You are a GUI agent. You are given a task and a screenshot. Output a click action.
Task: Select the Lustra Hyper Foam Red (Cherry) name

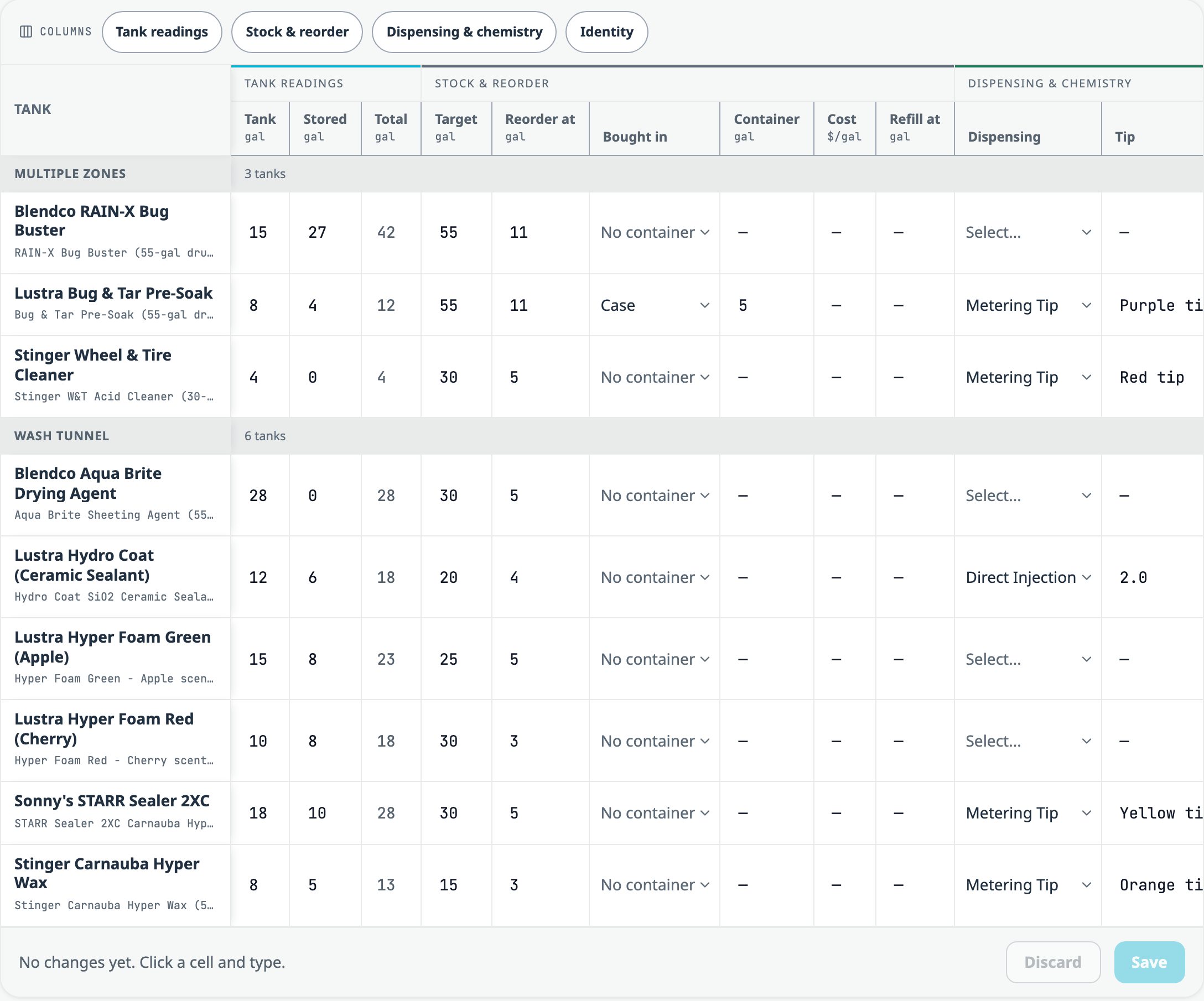[104, 729]
